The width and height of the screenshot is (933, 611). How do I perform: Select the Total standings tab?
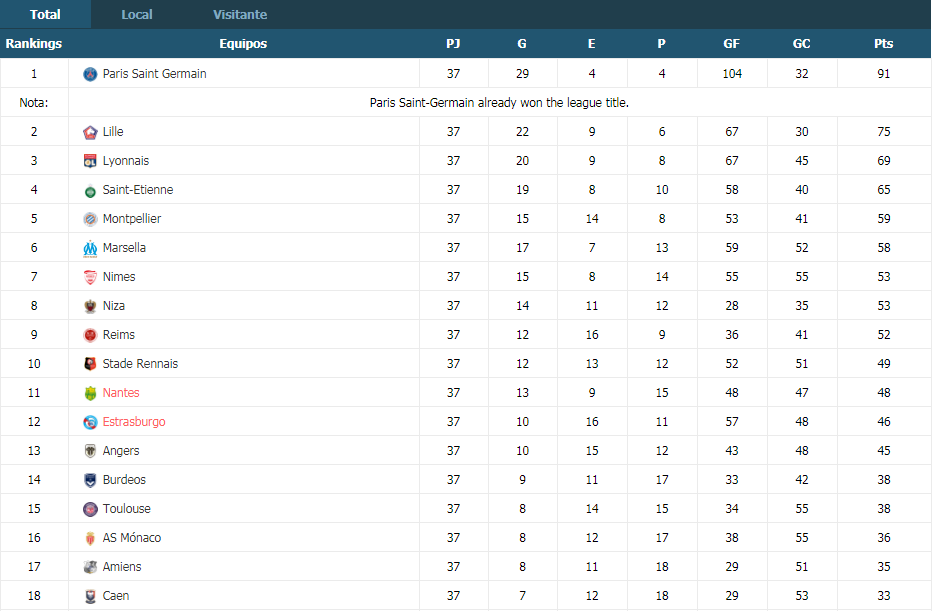(45, 14)
